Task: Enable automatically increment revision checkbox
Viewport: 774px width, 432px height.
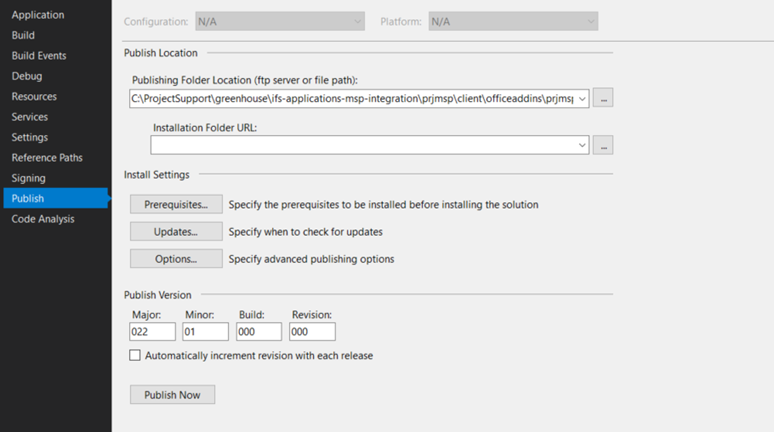Action: pos(135,355)
